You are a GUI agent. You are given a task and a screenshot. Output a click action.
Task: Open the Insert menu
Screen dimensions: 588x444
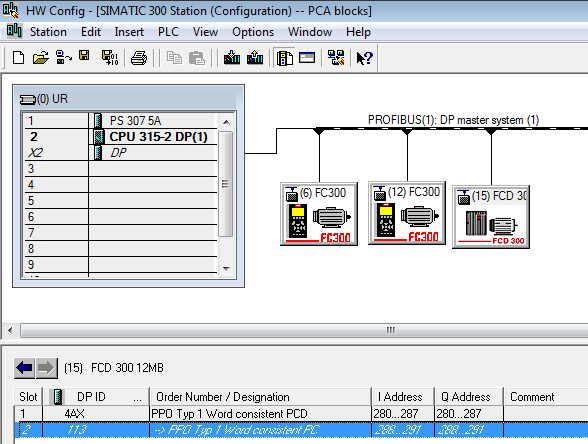[129, 32]
